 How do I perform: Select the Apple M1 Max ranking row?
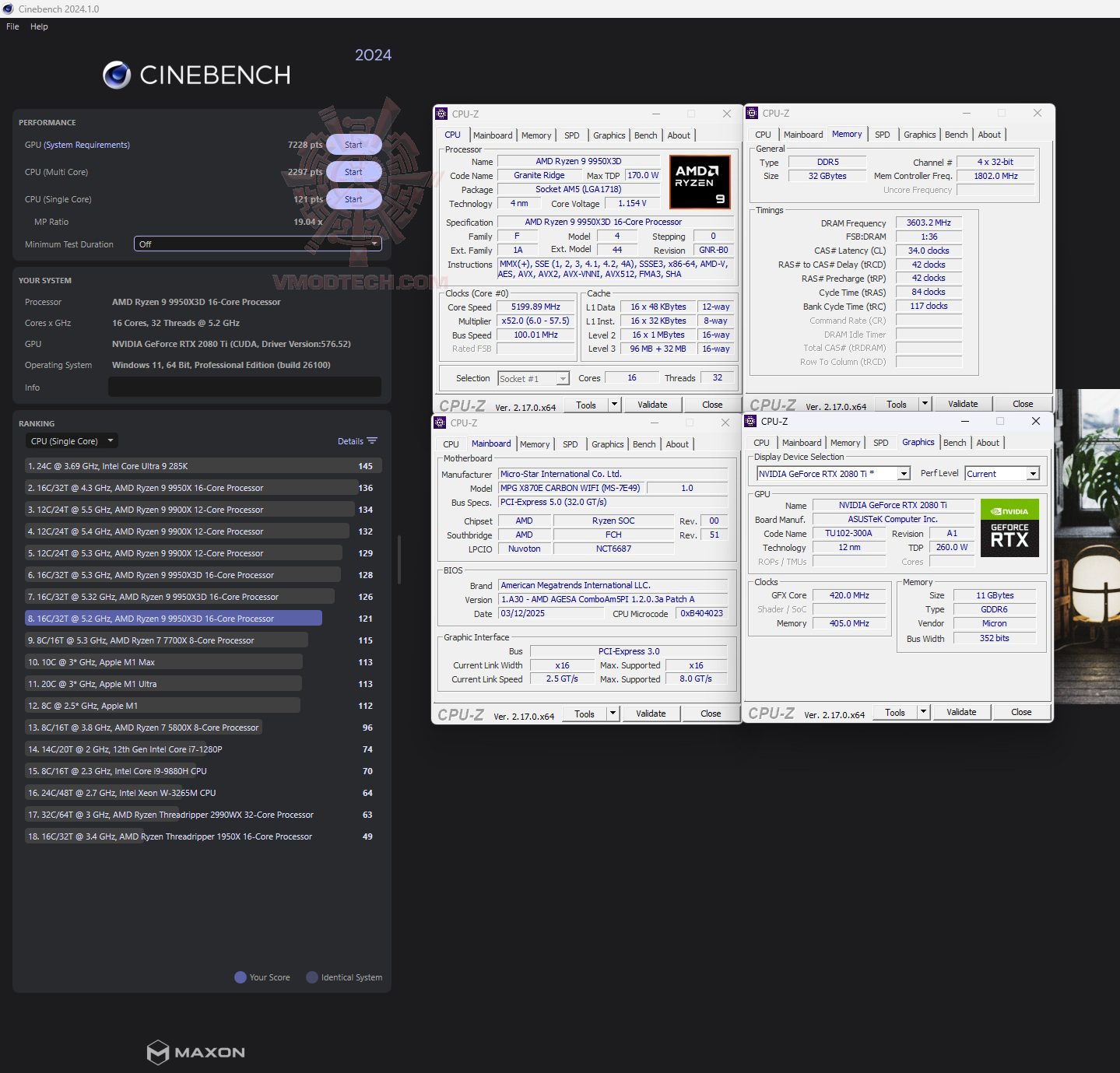click(203, 662)
